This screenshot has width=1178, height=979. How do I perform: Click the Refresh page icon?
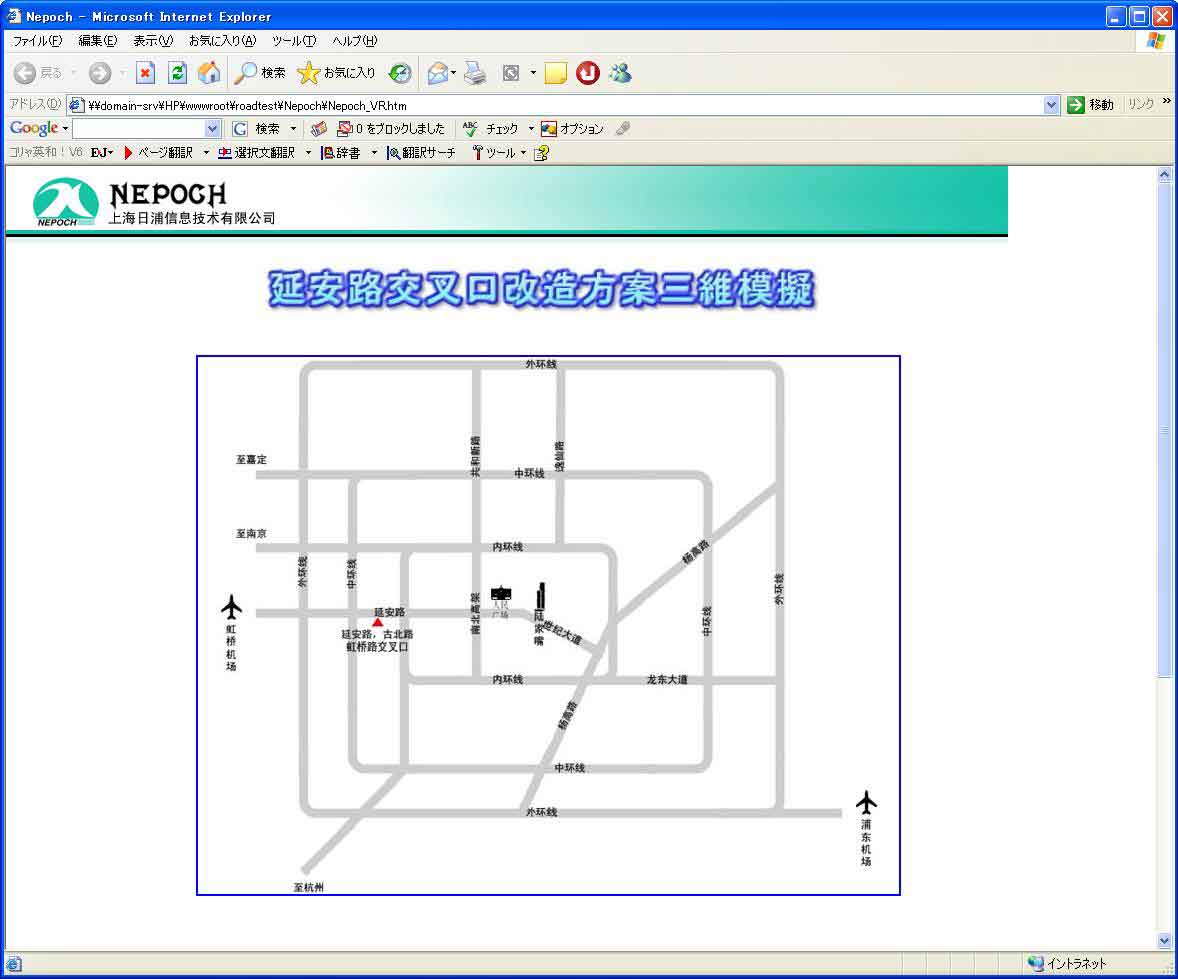point(177,73)
